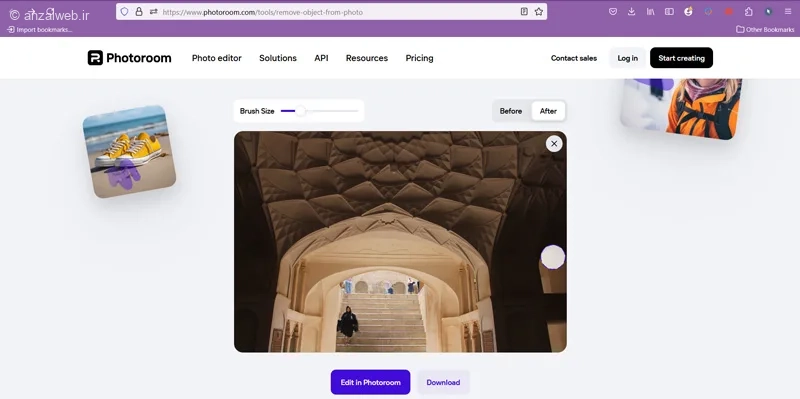Click the Log in button
Viewport: 800px width, 399px height.
pos(628,58)
